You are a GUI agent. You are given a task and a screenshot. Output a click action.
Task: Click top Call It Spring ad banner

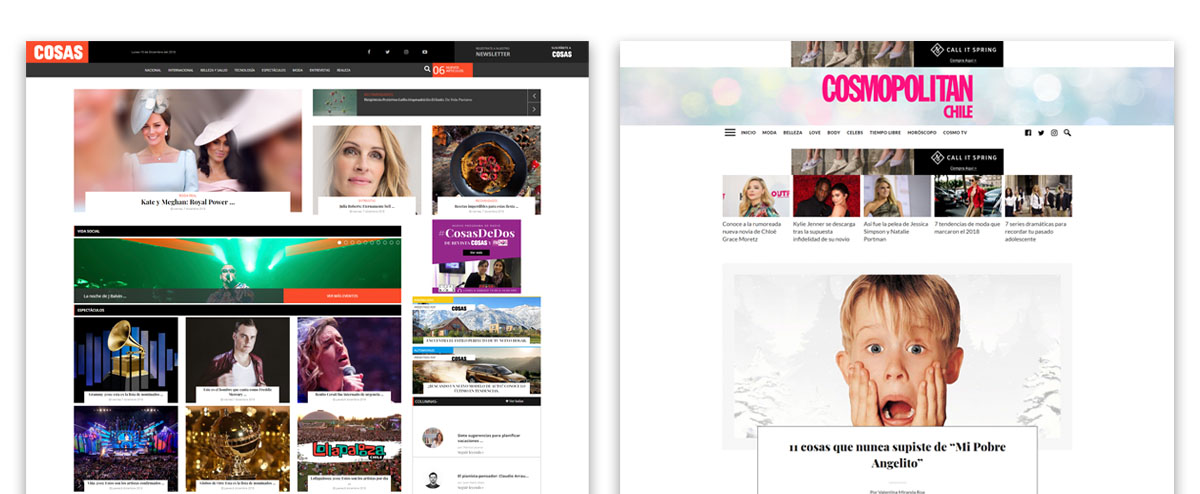coord(897,54)
